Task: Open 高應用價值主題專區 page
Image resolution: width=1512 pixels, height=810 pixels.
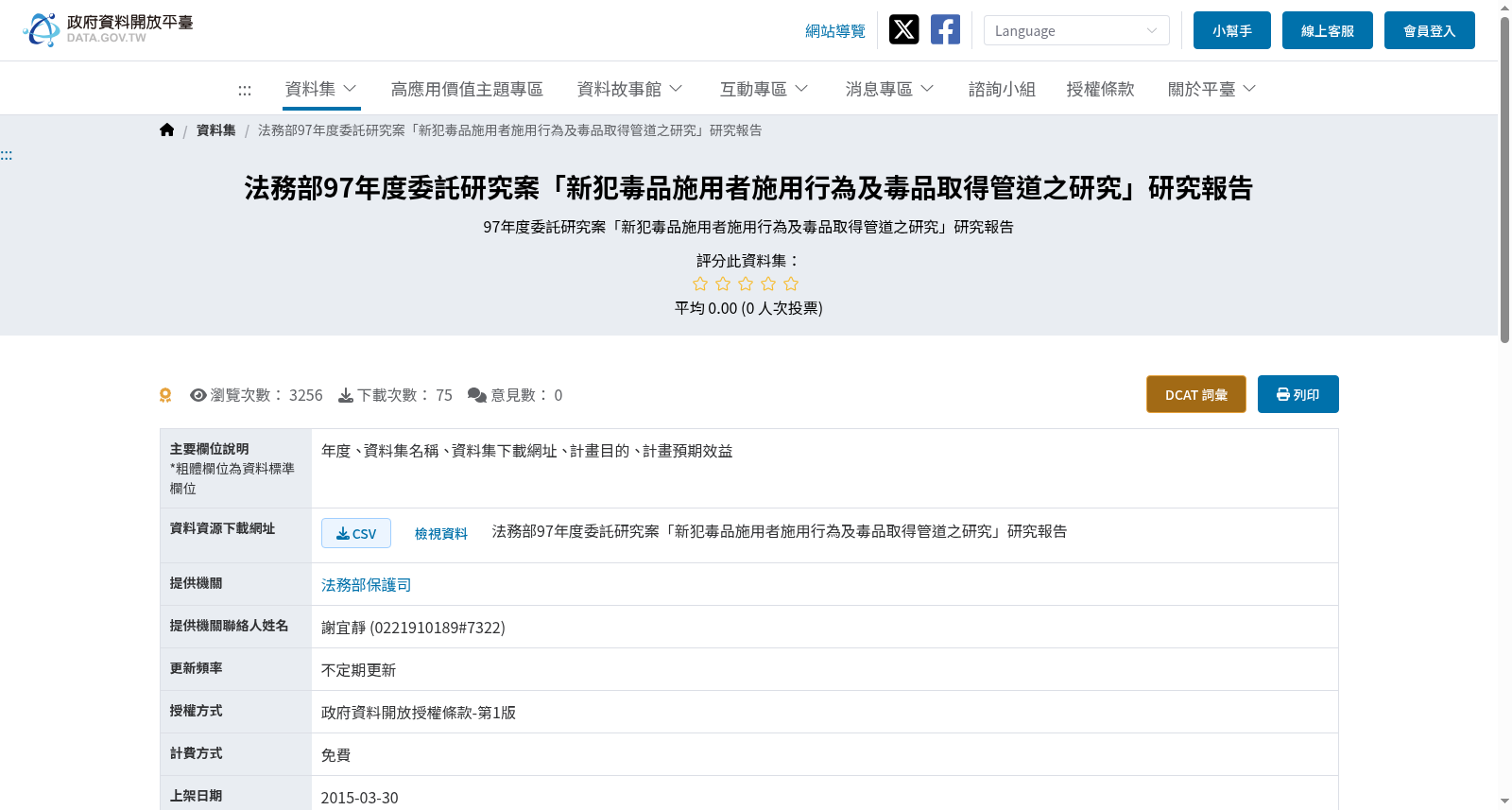Action: tap(467, 89)
